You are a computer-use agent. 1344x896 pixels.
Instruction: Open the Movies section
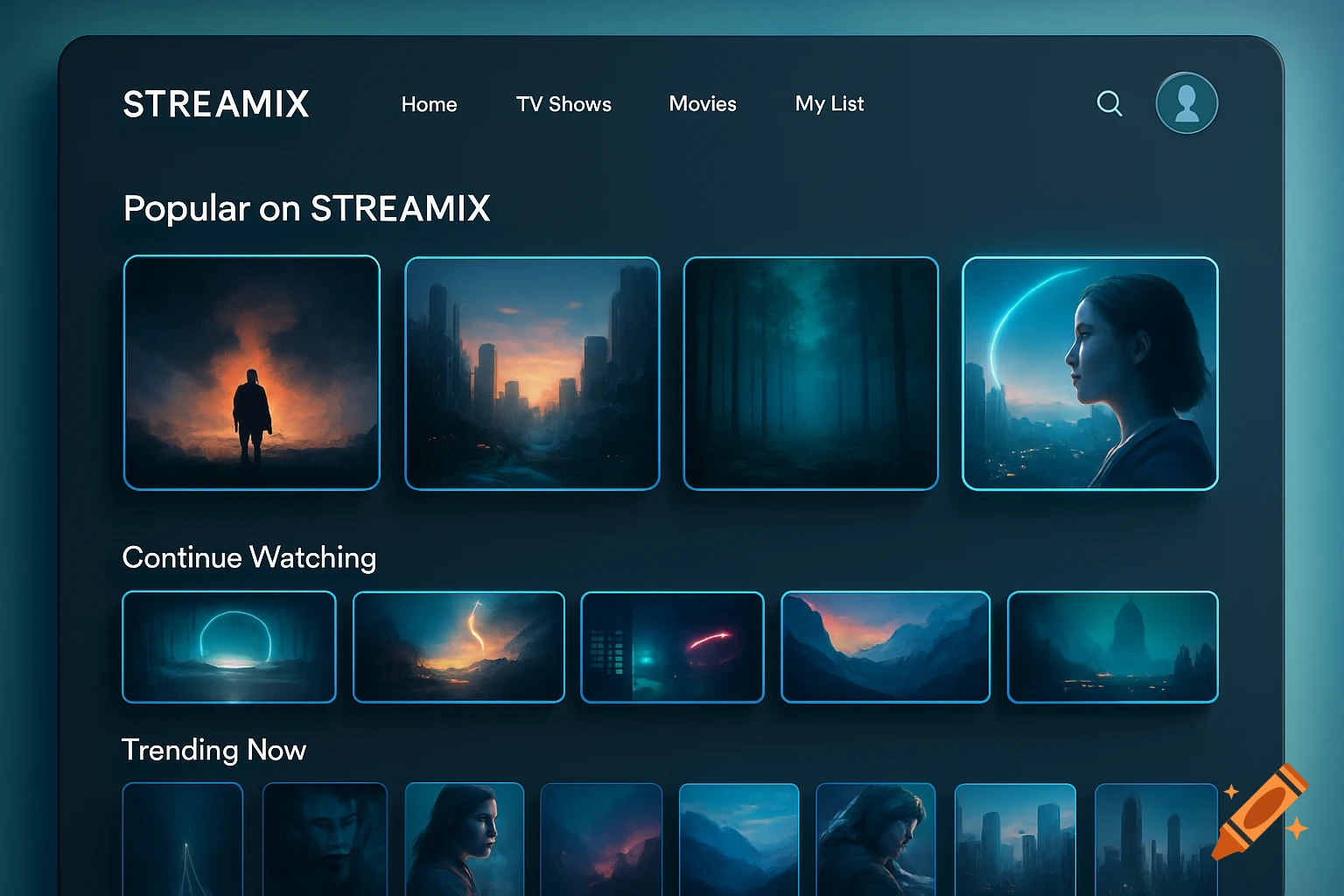click(x=703, y=104)
